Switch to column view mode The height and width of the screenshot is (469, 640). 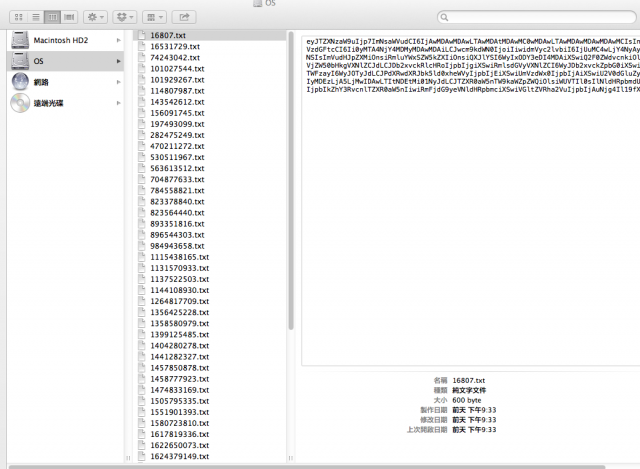[53, 17]
